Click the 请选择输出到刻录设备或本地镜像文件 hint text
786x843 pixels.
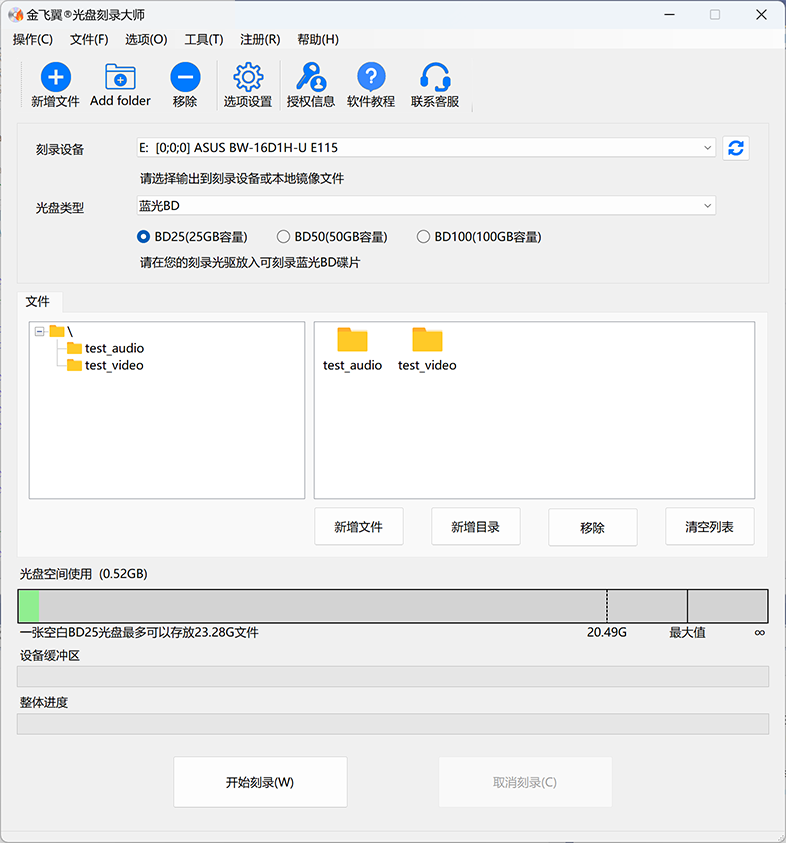pos(242,178)
